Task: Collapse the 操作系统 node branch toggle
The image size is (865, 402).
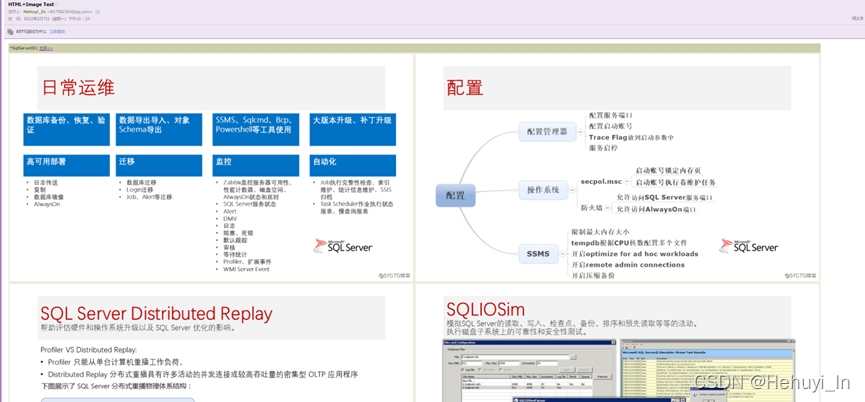Action: click(x=572, y=190)
